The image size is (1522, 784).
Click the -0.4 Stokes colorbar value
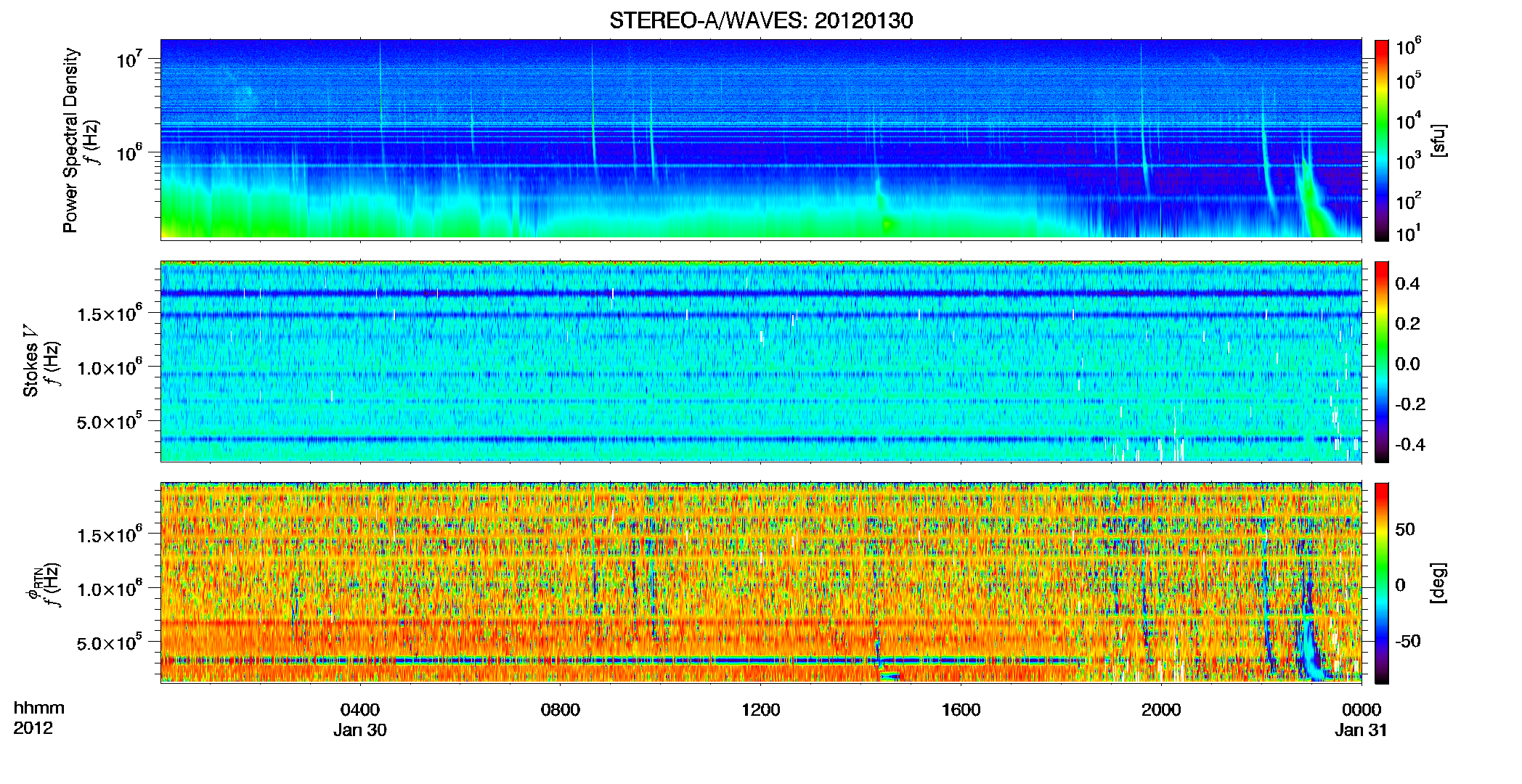coord(1411,444)
